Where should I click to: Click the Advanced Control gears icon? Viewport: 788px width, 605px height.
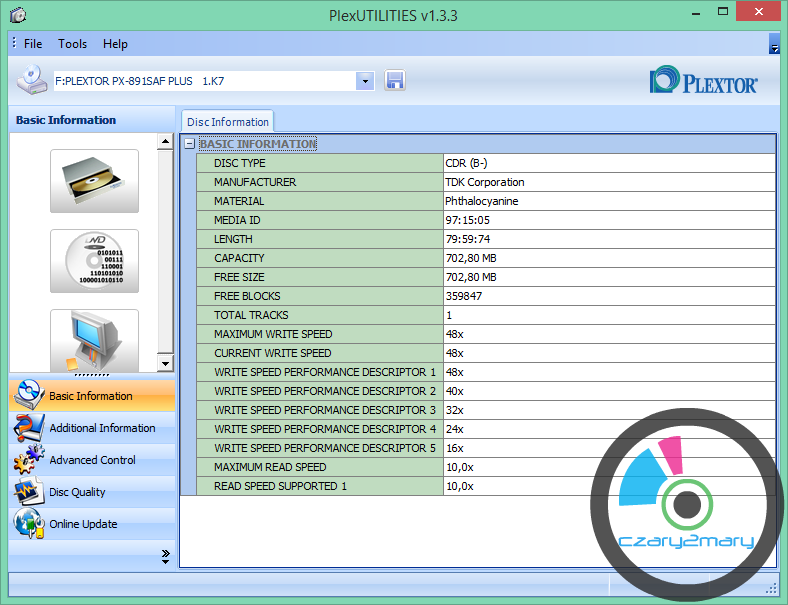[27, 460]
